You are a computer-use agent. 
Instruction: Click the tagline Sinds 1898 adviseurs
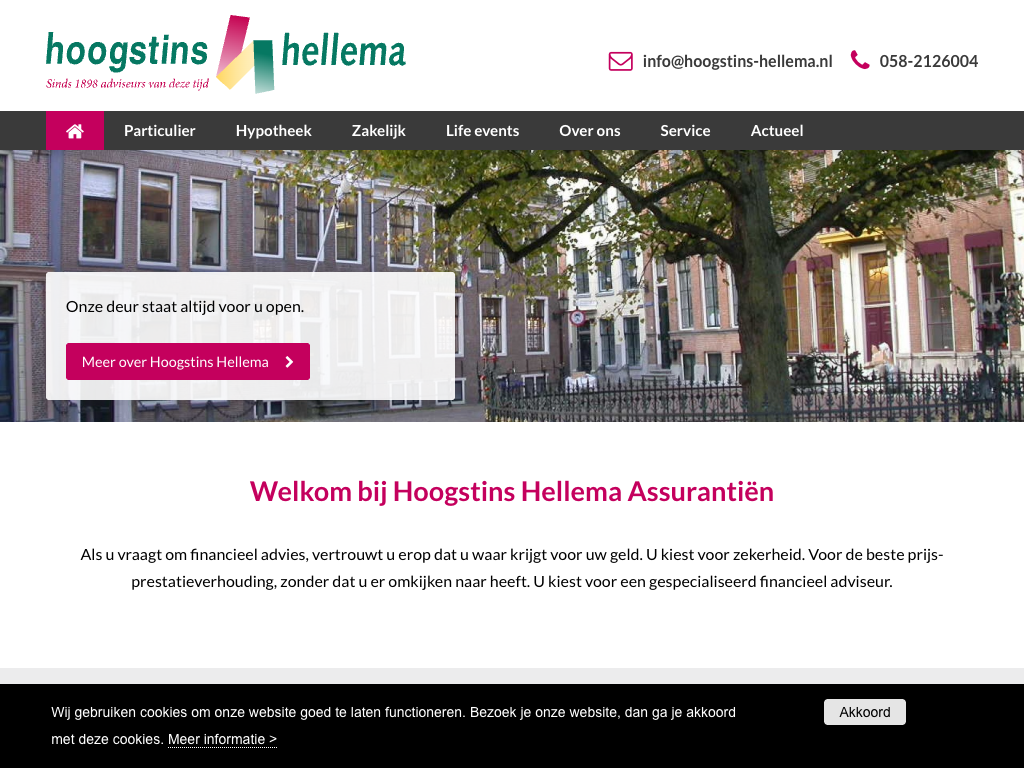[127, 84]
